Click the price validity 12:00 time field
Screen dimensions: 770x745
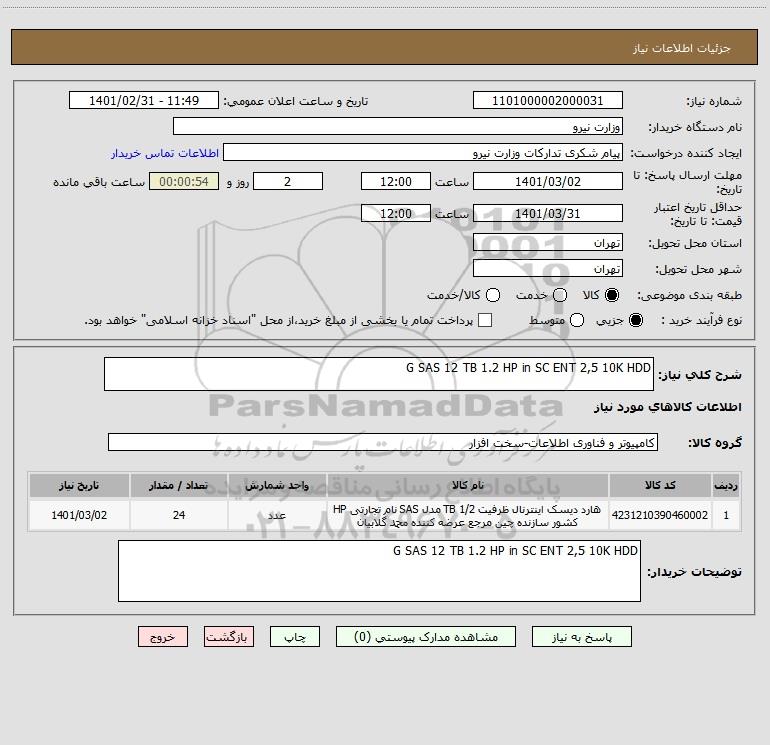396,214
